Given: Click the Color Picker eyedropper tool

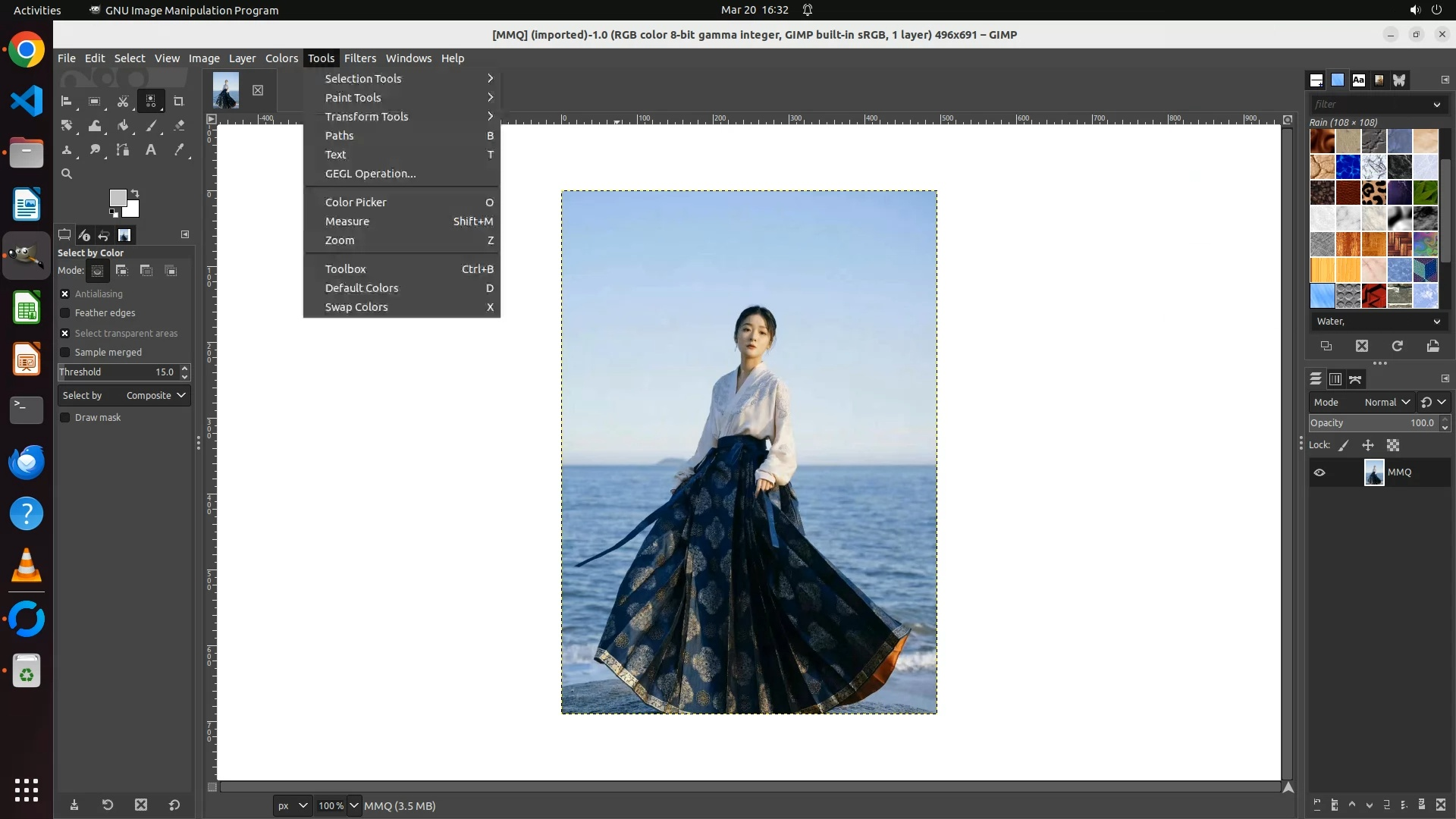Looking at the screenshot, I should 179,150.
